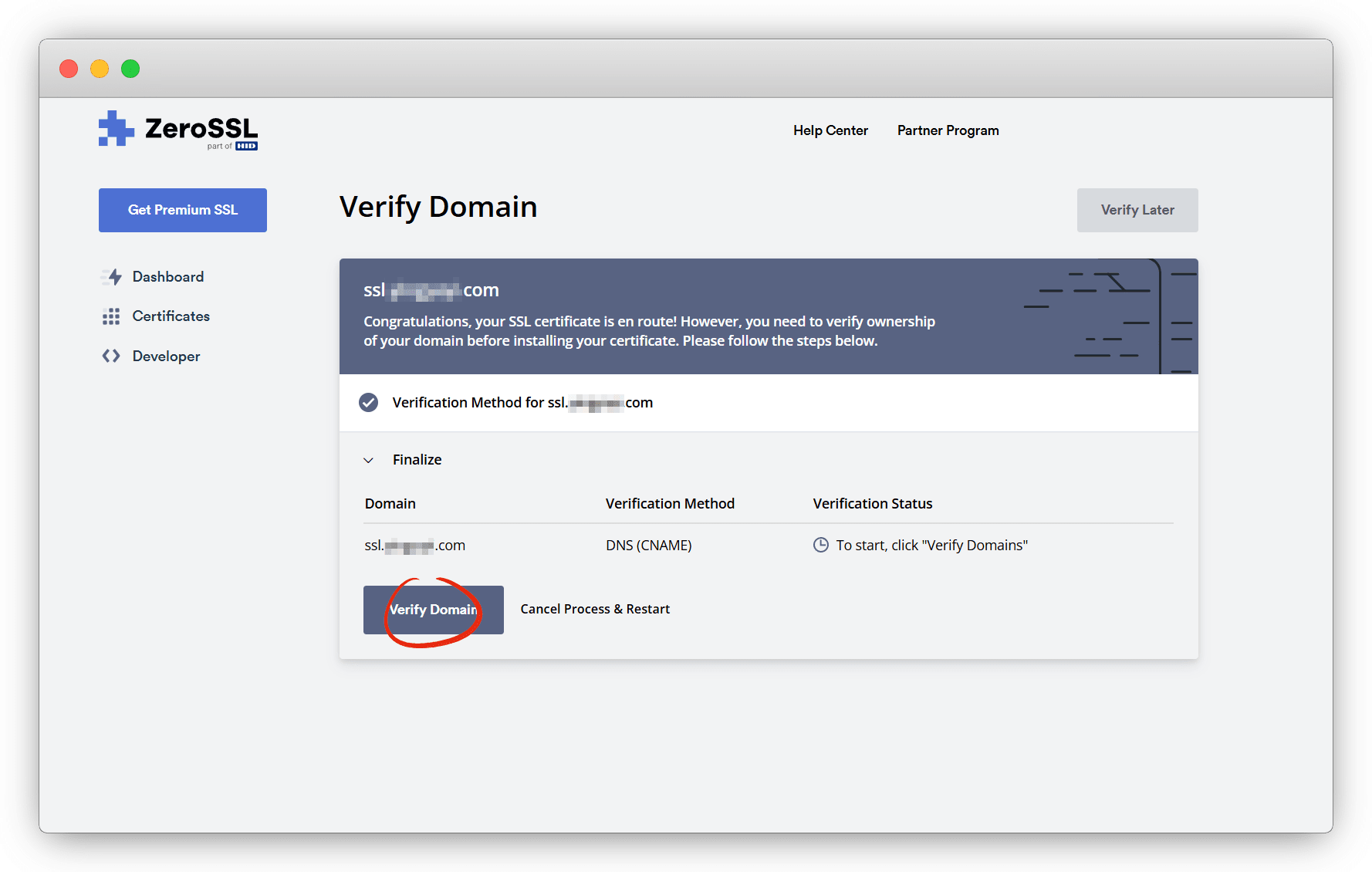
Task: Open the Help Center link
Action: 830,130
